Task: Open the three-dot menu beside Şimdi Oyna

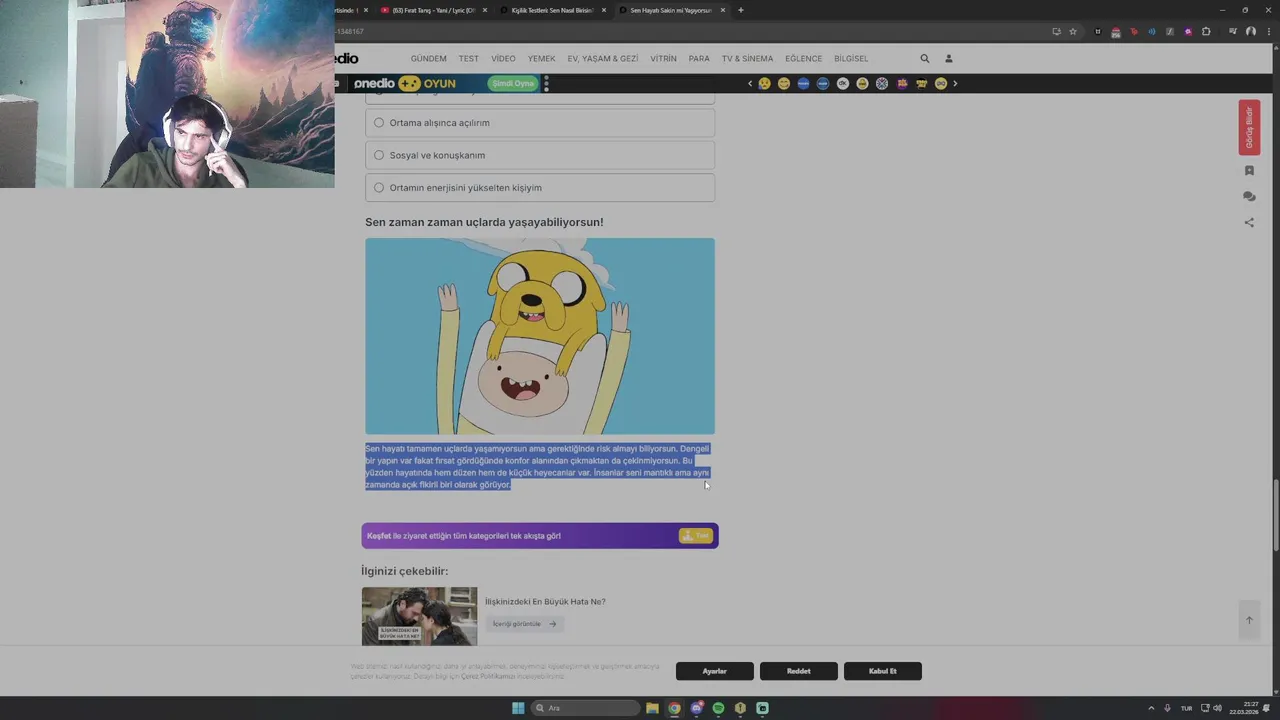Action: [546, 84]
